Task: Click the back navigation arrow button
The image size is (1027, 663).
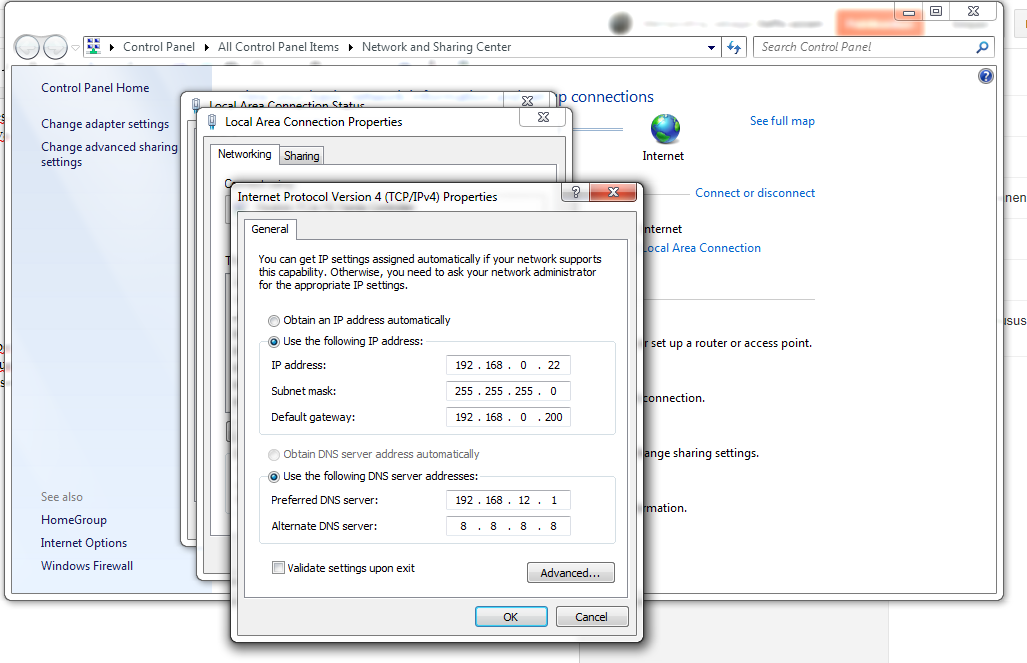Action: tap(27, 47)
